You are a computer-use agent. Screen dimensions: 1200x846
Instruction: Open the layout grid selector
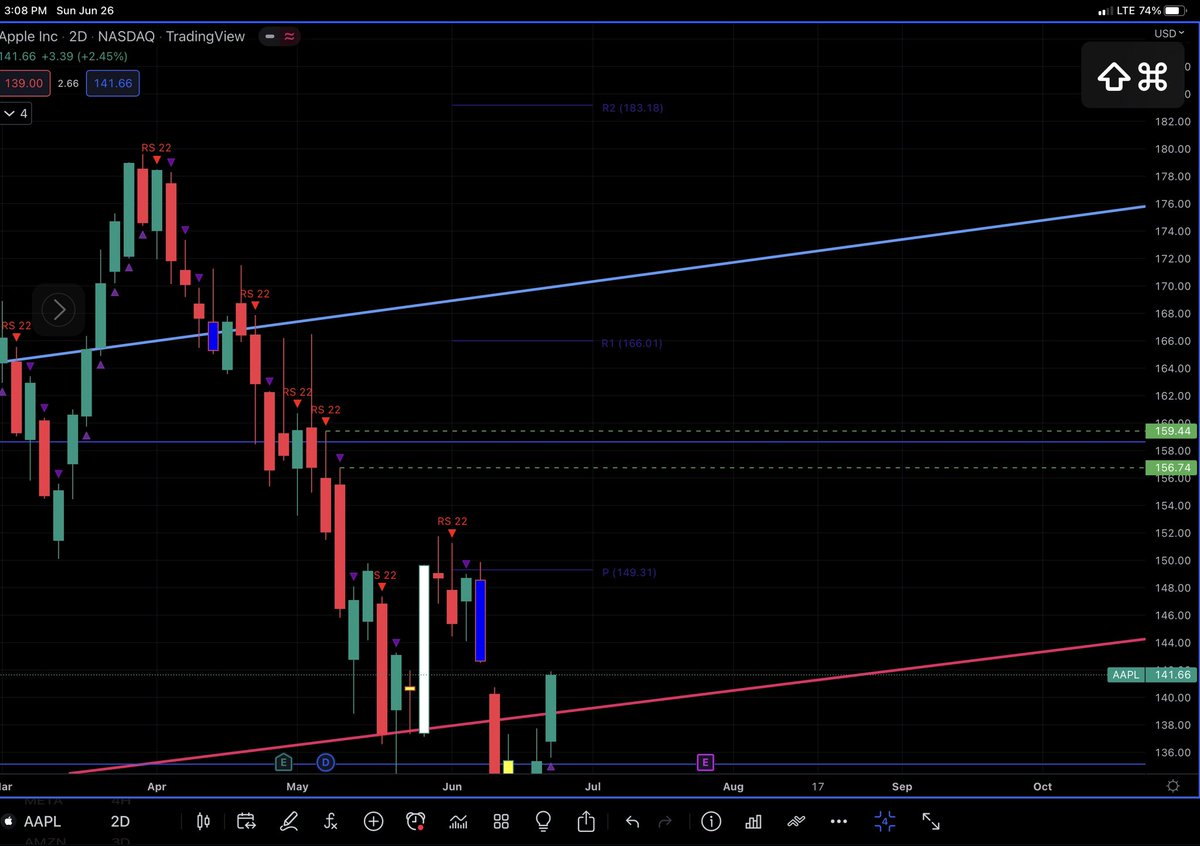click(x=501, y=821)
